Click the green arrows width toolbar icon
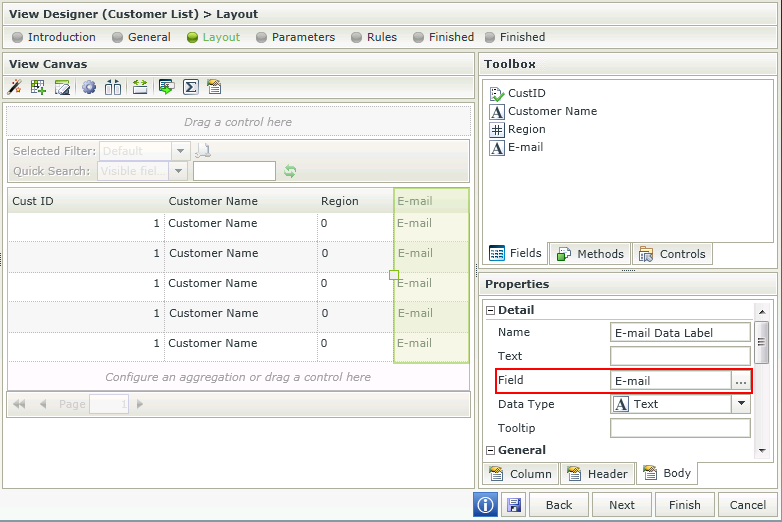The height and width of the screenshot is (522, 782). click(x=140, y=87)
